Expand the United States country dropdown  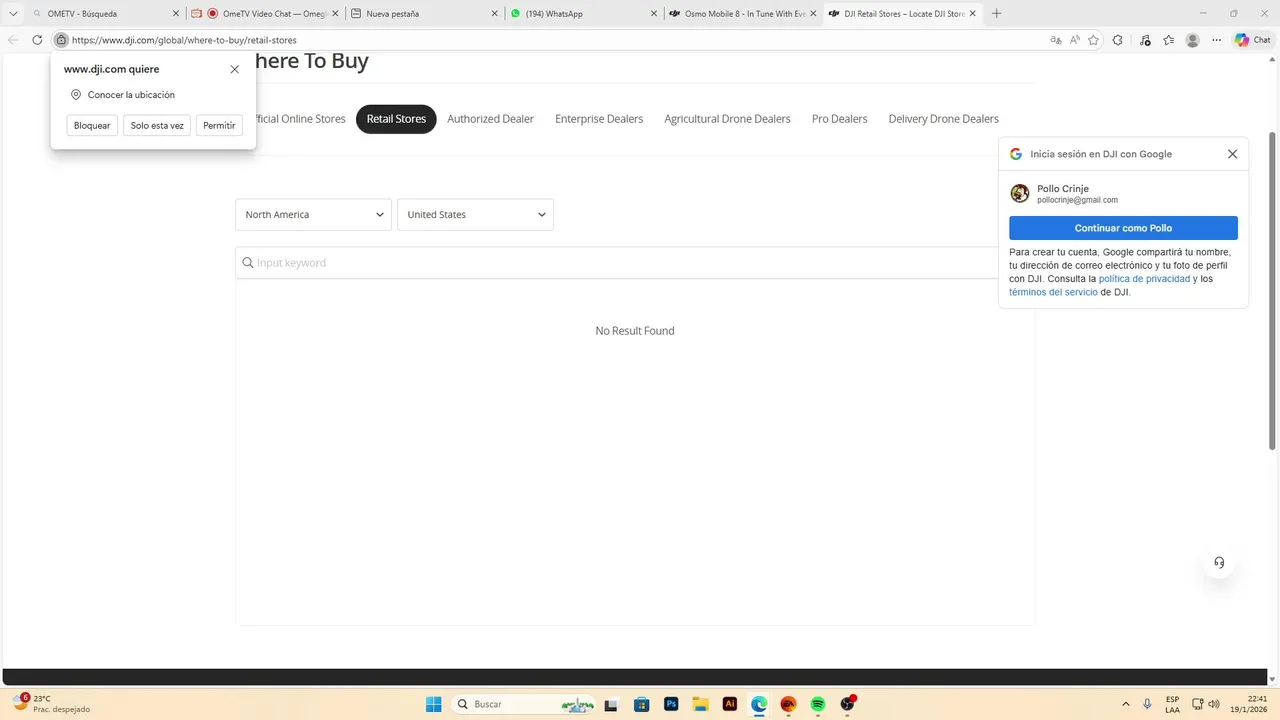(x=475, y=215)
